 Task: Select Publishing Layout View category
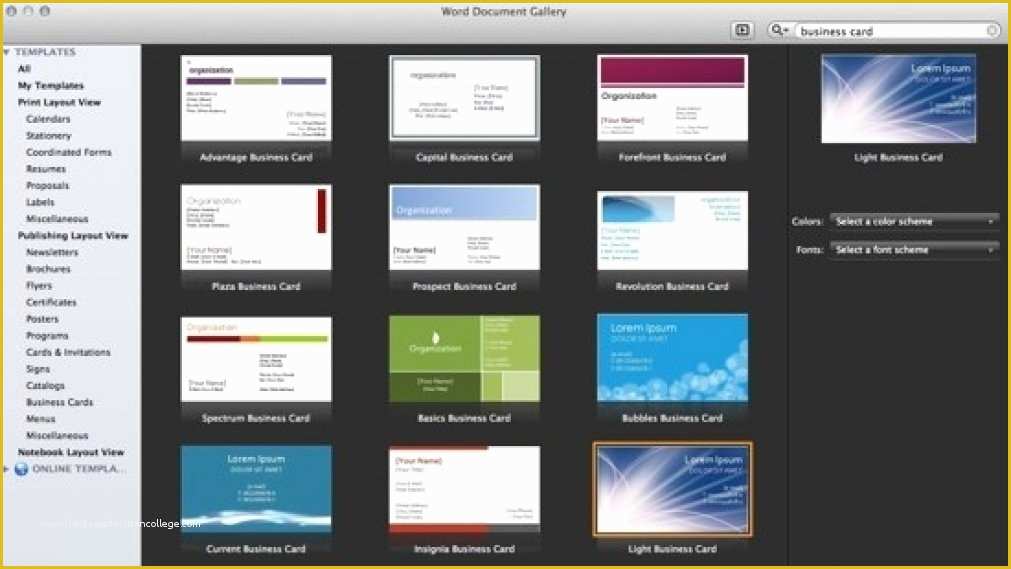(x=73, y=236)
